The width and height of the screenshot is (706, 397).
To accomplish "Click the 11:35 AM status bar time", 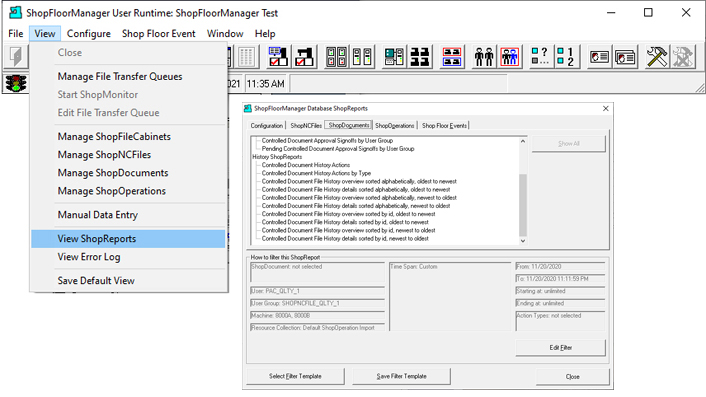I will point(266,84).
